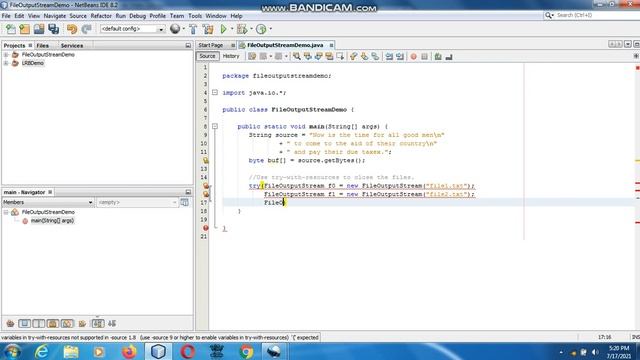Click the Shift Line Left icon in the editor toolbar
The width and height of the screenshot is (640, 360).
[x=389, y=57]
